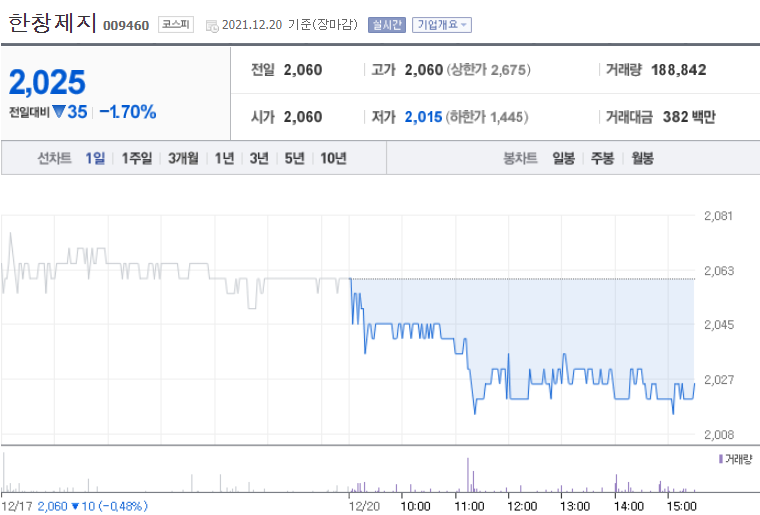Toggle the 실시간 real-time button

pyautogui.click(x=387, y=25)
